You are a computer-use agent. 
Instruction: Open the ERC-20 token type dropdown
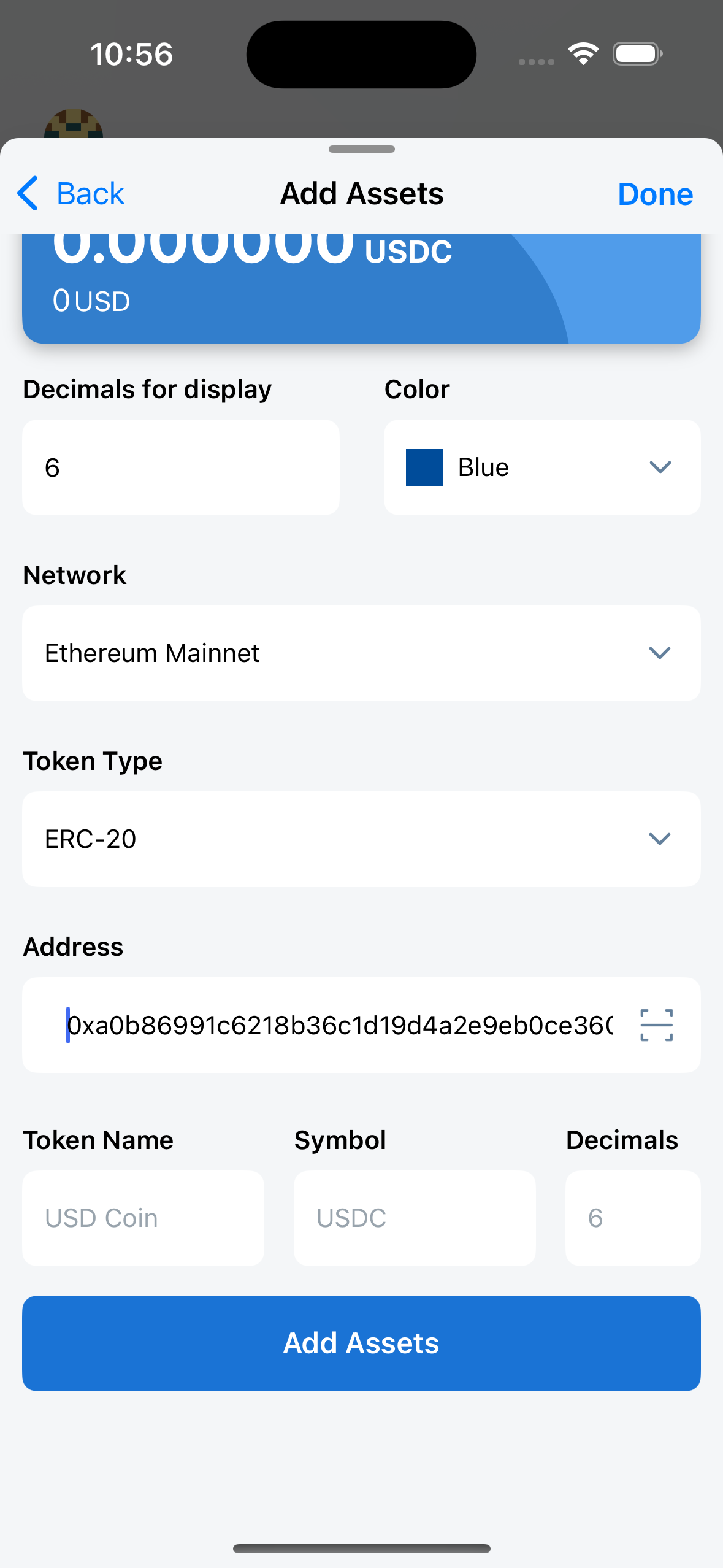[x=361, y=839]
